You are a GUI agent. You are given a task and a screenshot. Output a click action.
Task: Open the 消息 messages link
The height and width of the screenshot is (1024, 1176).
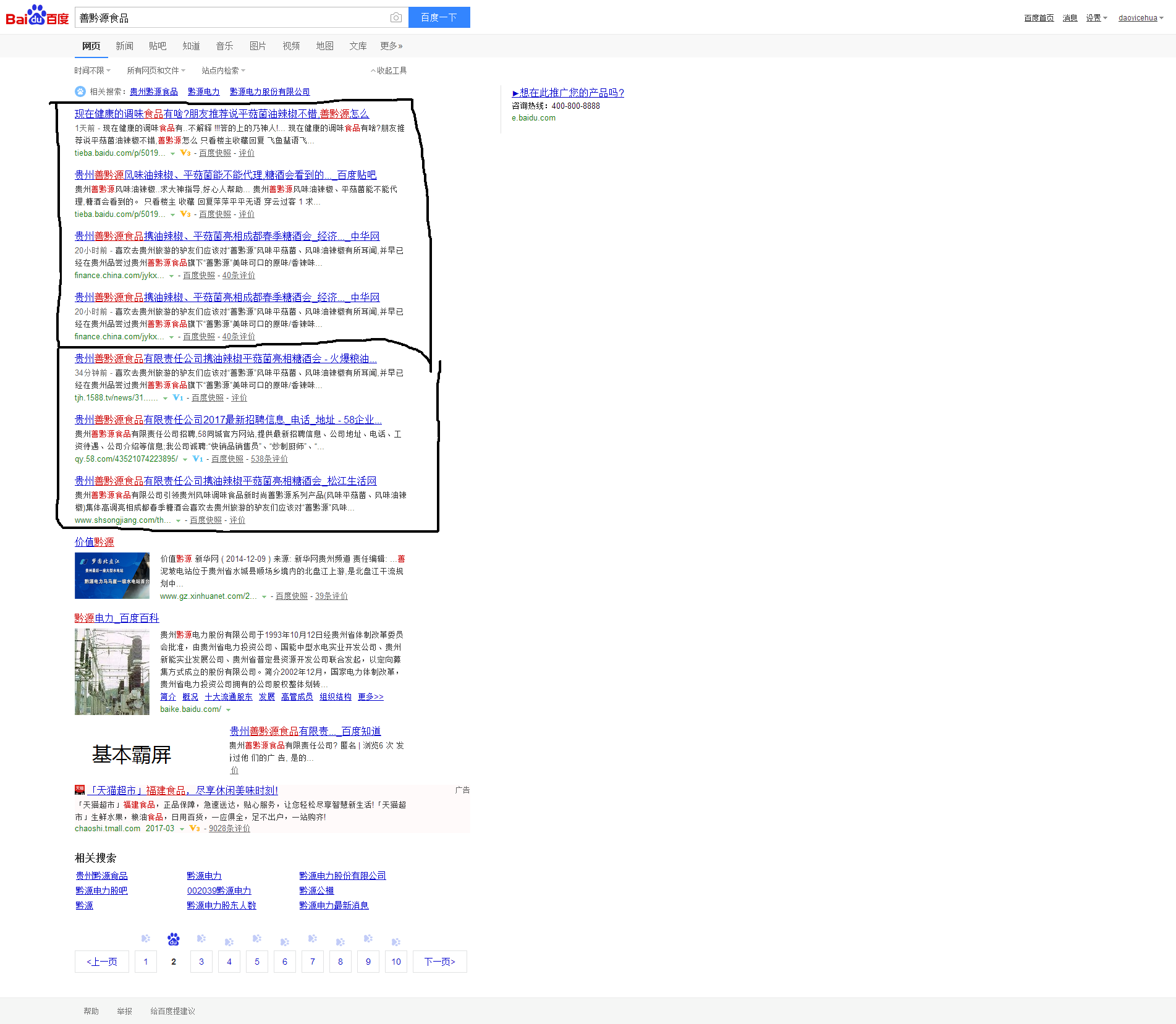[1070, 18]
